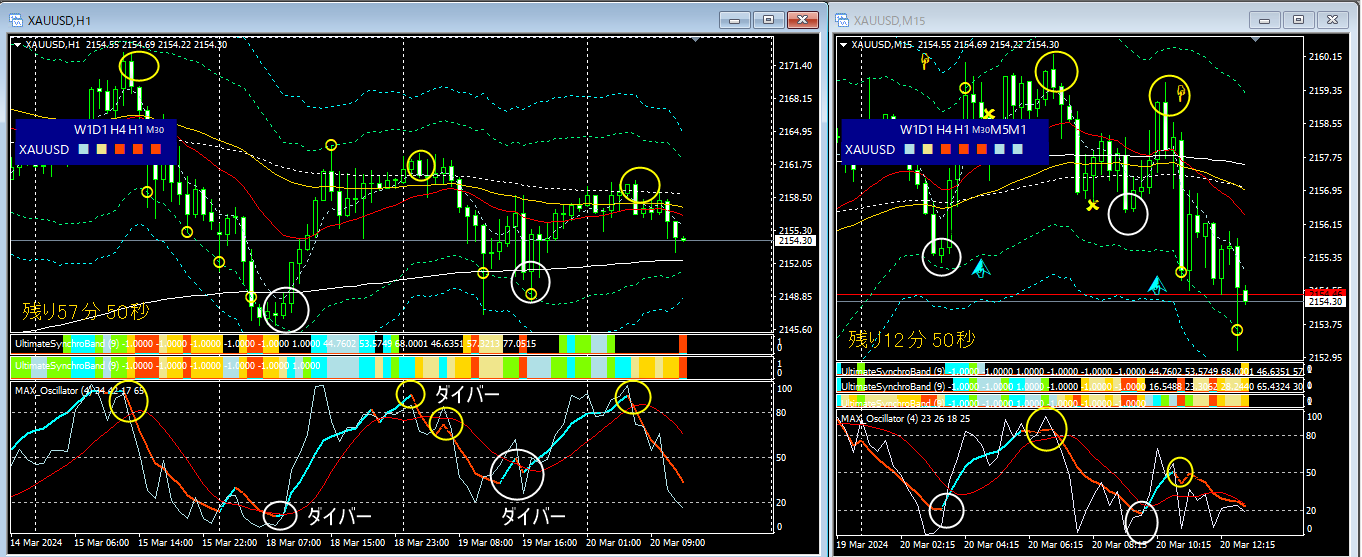Maximize the XAUUSD,M15 chart window
The height and width of the screenshot is (557, 1362).
coord(1298,19)
